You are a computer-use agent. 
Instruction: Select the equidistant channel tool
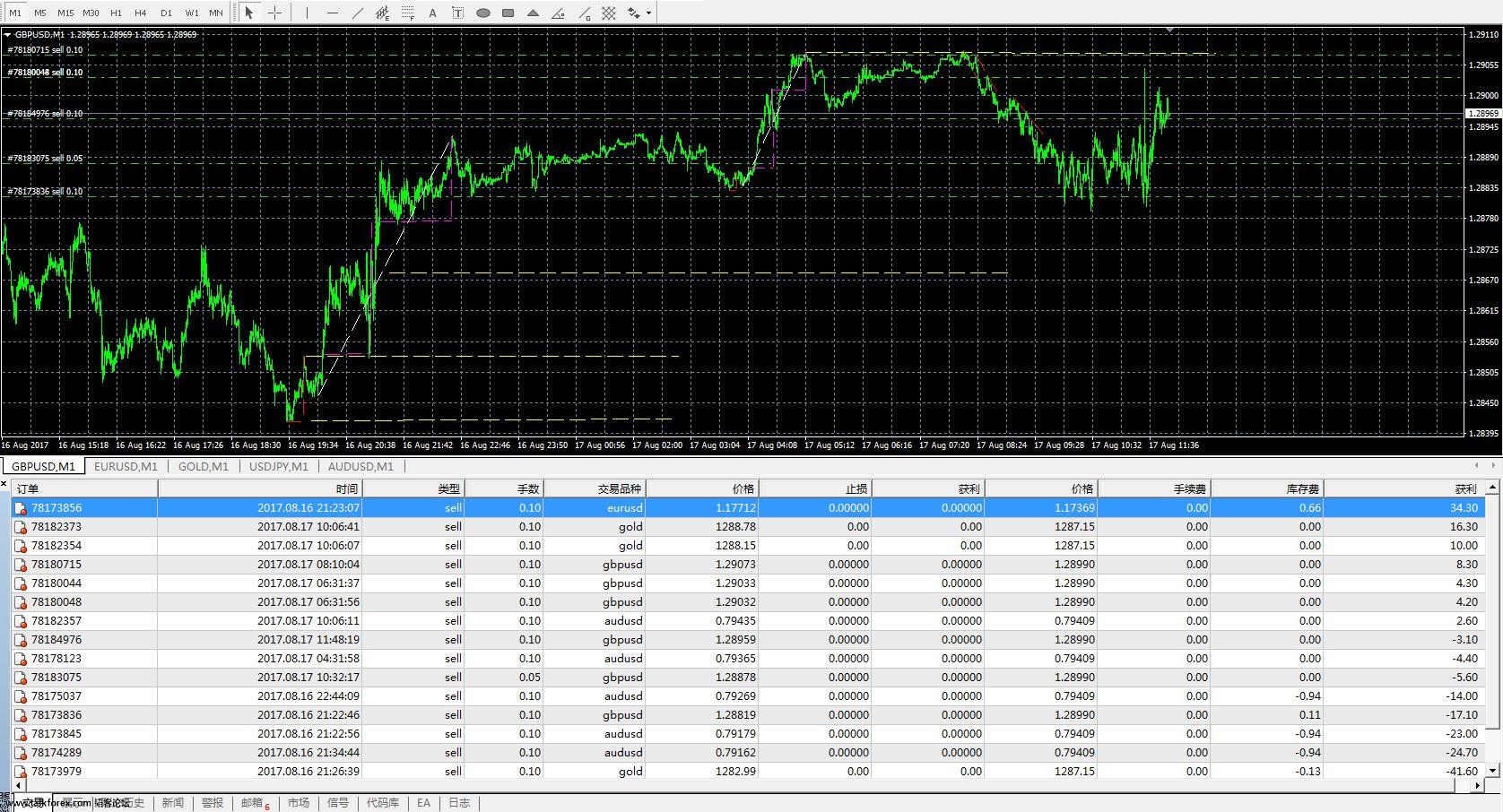382,13
